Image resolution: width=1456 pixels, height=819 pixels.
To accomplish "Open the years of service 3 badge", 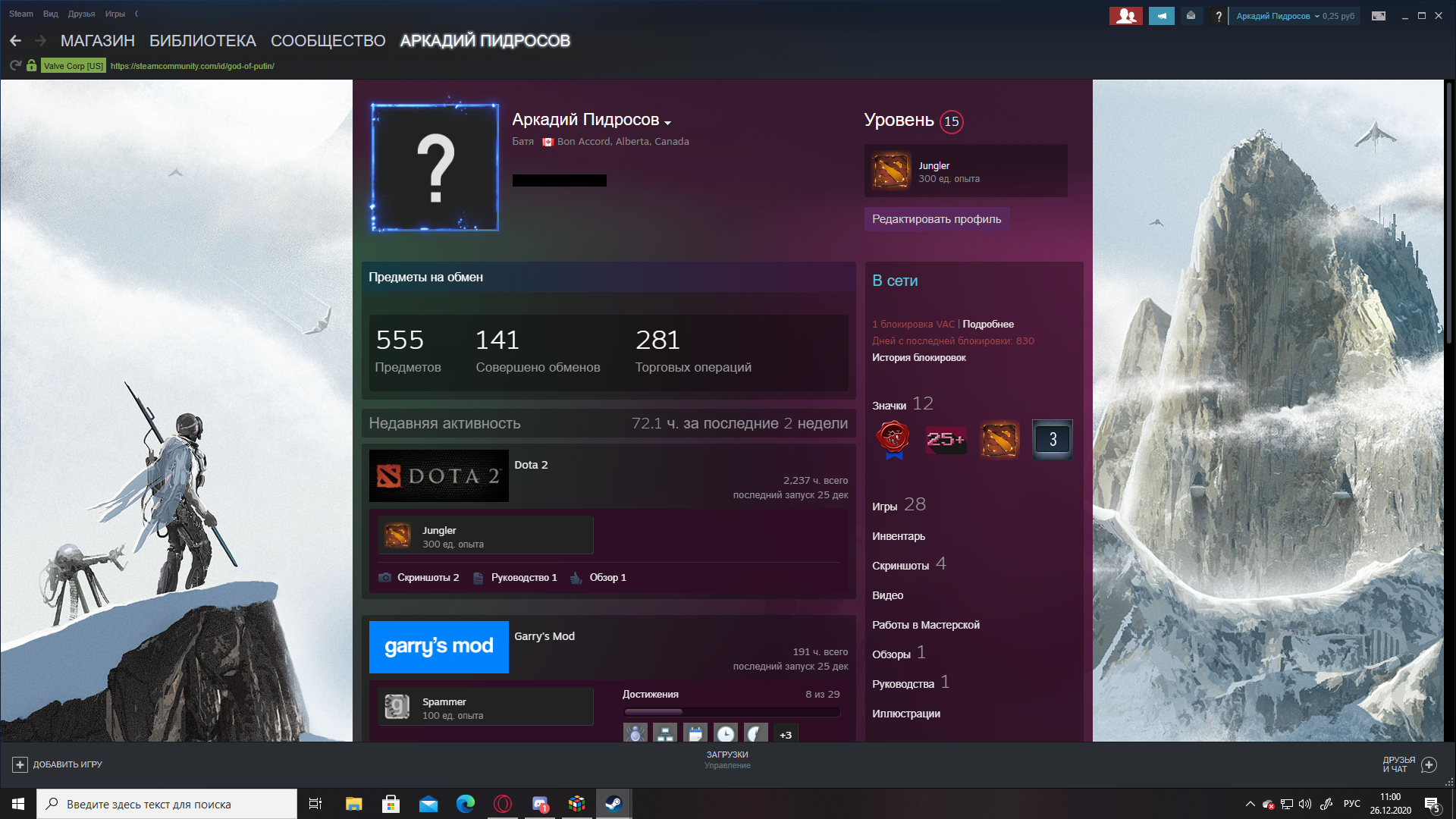I will click(x=1053, y=440).
